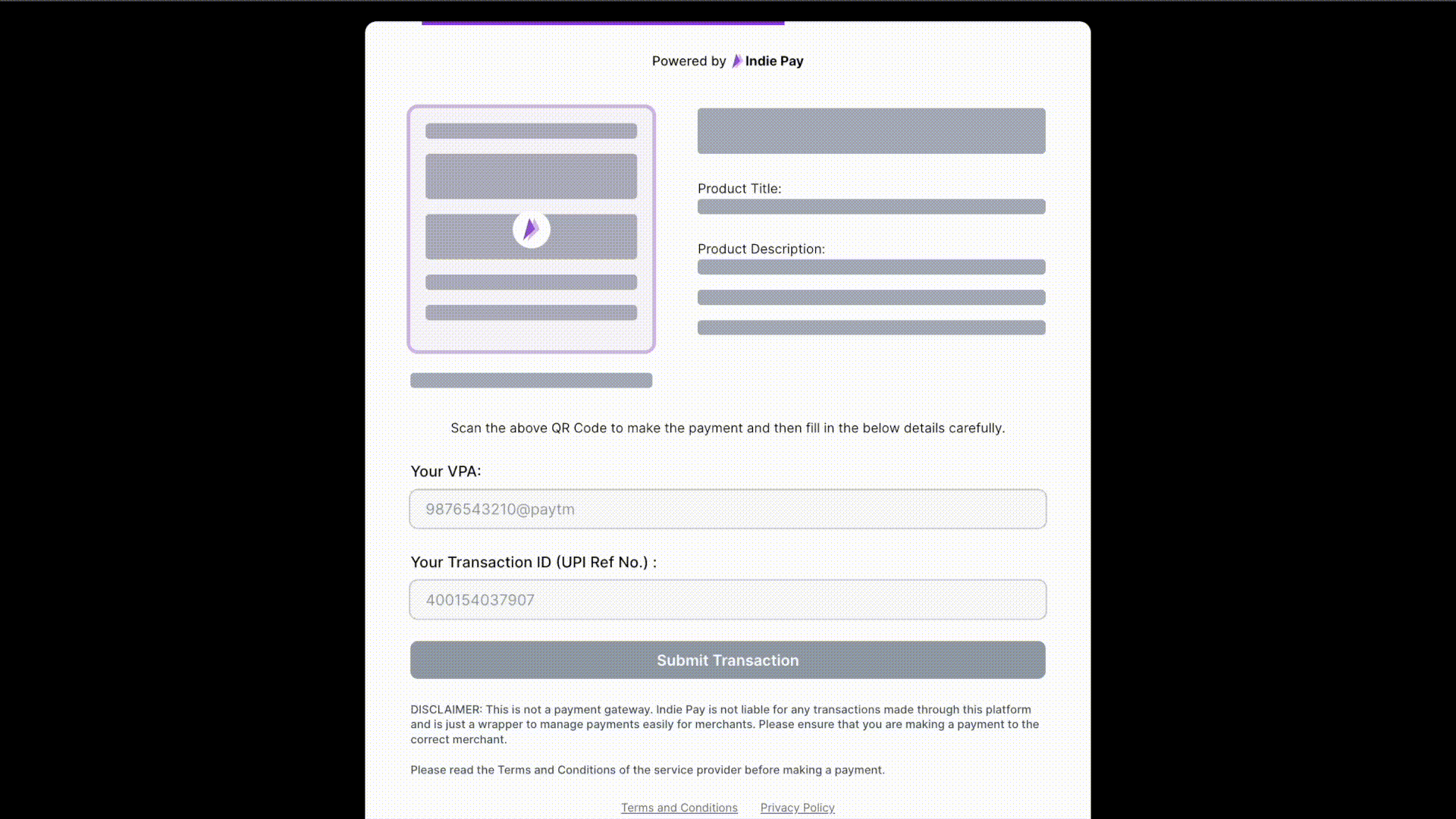
Task: Click the purple progress bar at top
Action: click(603, 20)
